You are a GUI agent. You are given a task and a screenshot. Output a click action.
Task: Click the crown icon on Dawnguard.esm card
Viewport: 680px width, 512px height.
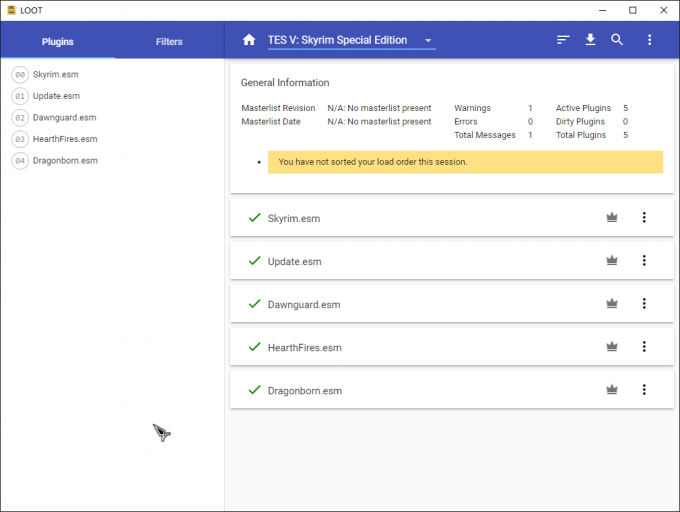(x=612, y=303)
